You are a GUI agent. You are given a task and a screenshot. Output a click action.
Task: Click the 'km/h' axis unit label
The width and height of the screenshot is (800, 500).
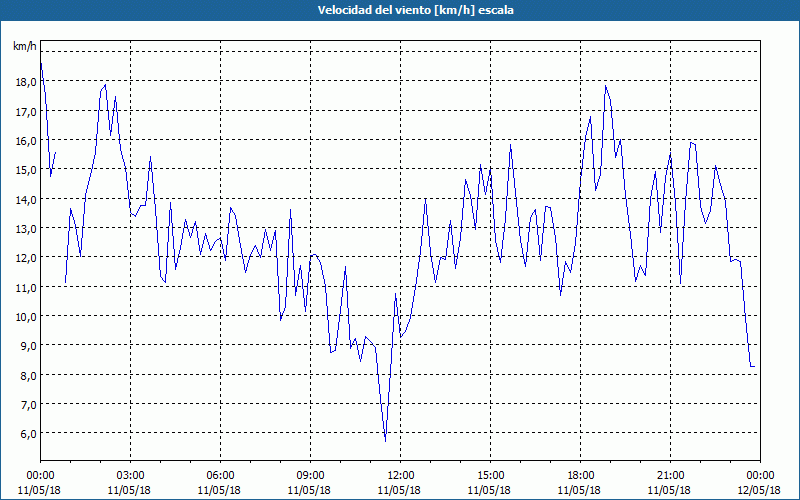pyautogui.click(x=25, y=46)
